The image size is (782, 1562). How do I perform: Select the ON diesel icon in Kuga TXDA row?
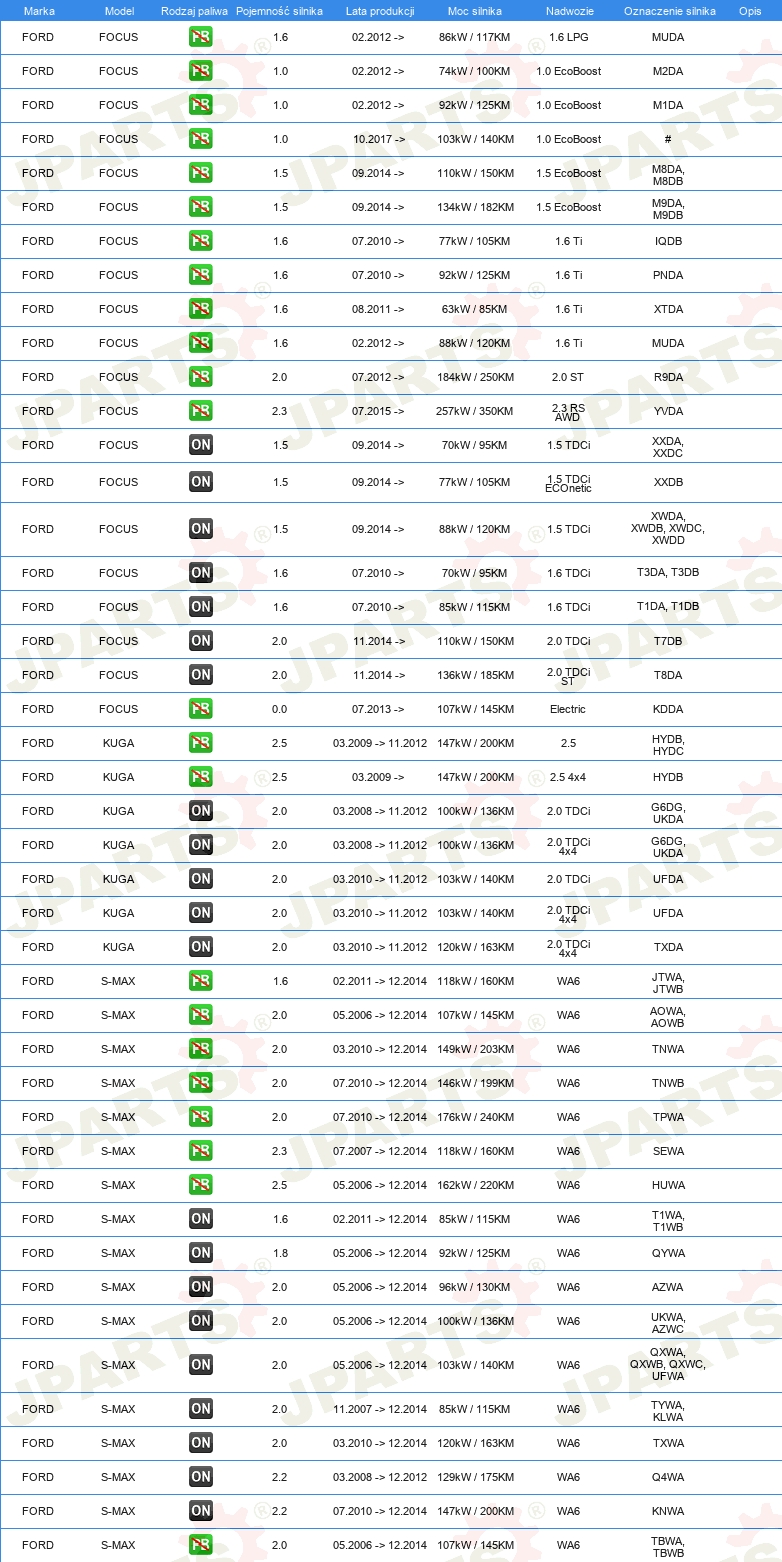pyautogui.click(x=201, y=947)
